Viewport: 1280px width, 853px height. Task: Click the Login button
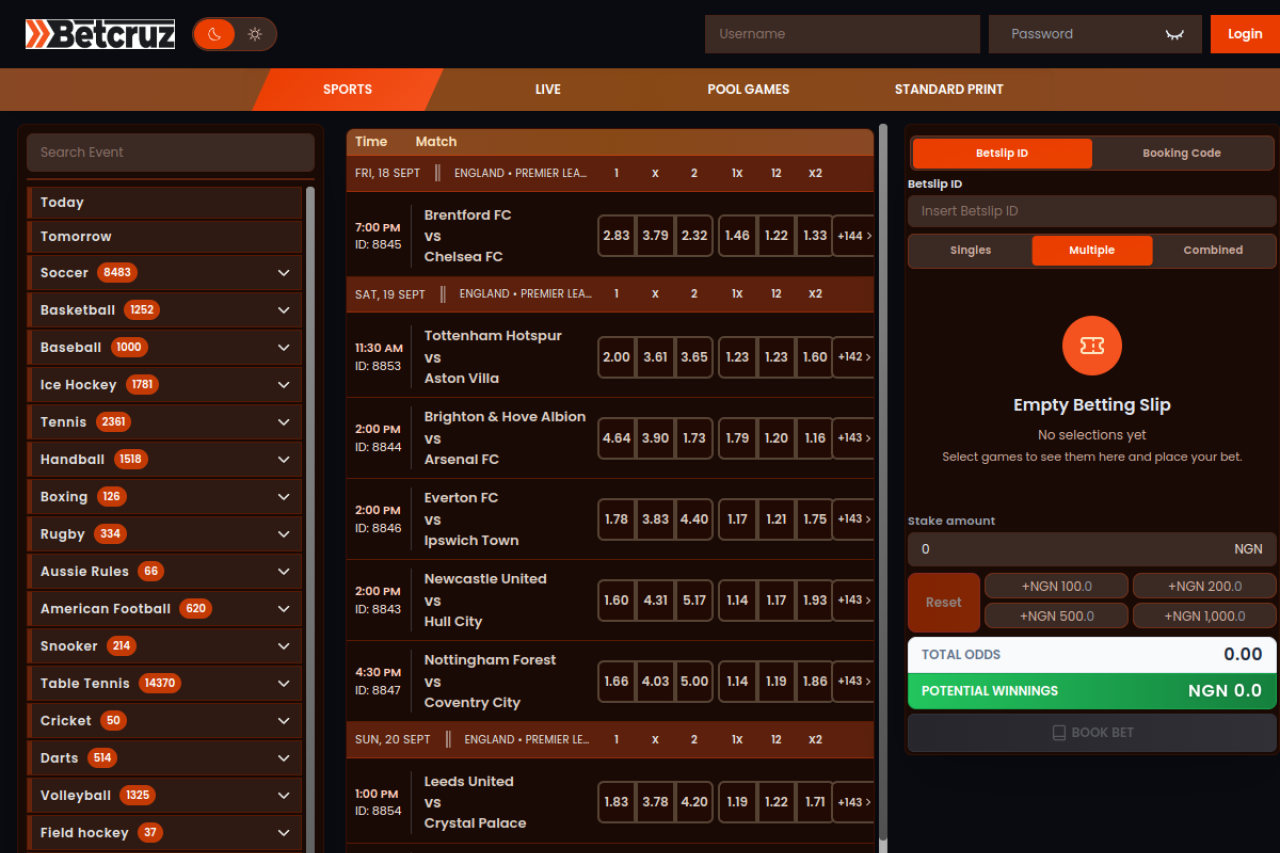(x=1245, y=34)
